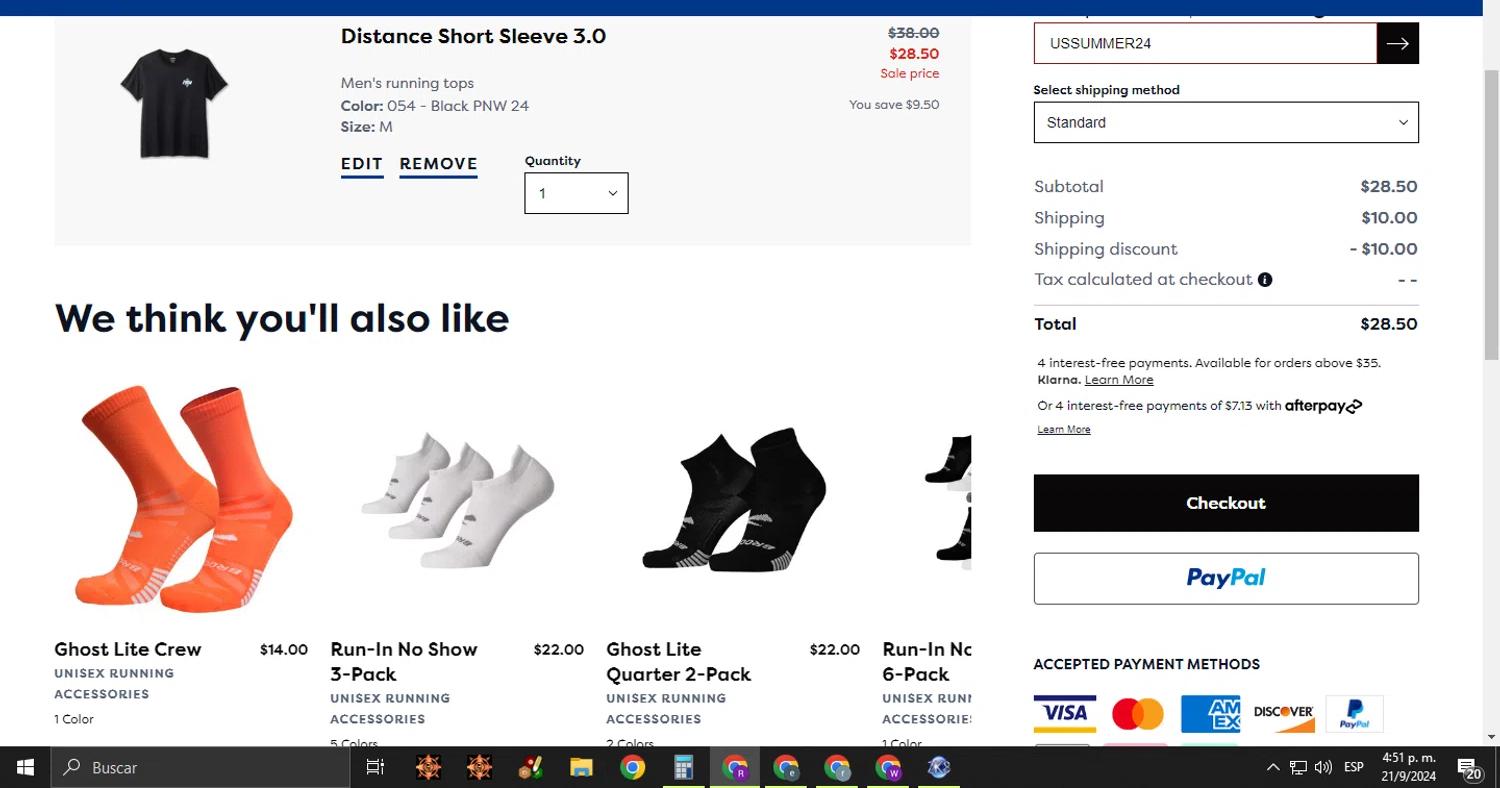Click the 'You save $9.50' text
Viewport: 1500px width, 788px height.
click(x=894, y=104)
